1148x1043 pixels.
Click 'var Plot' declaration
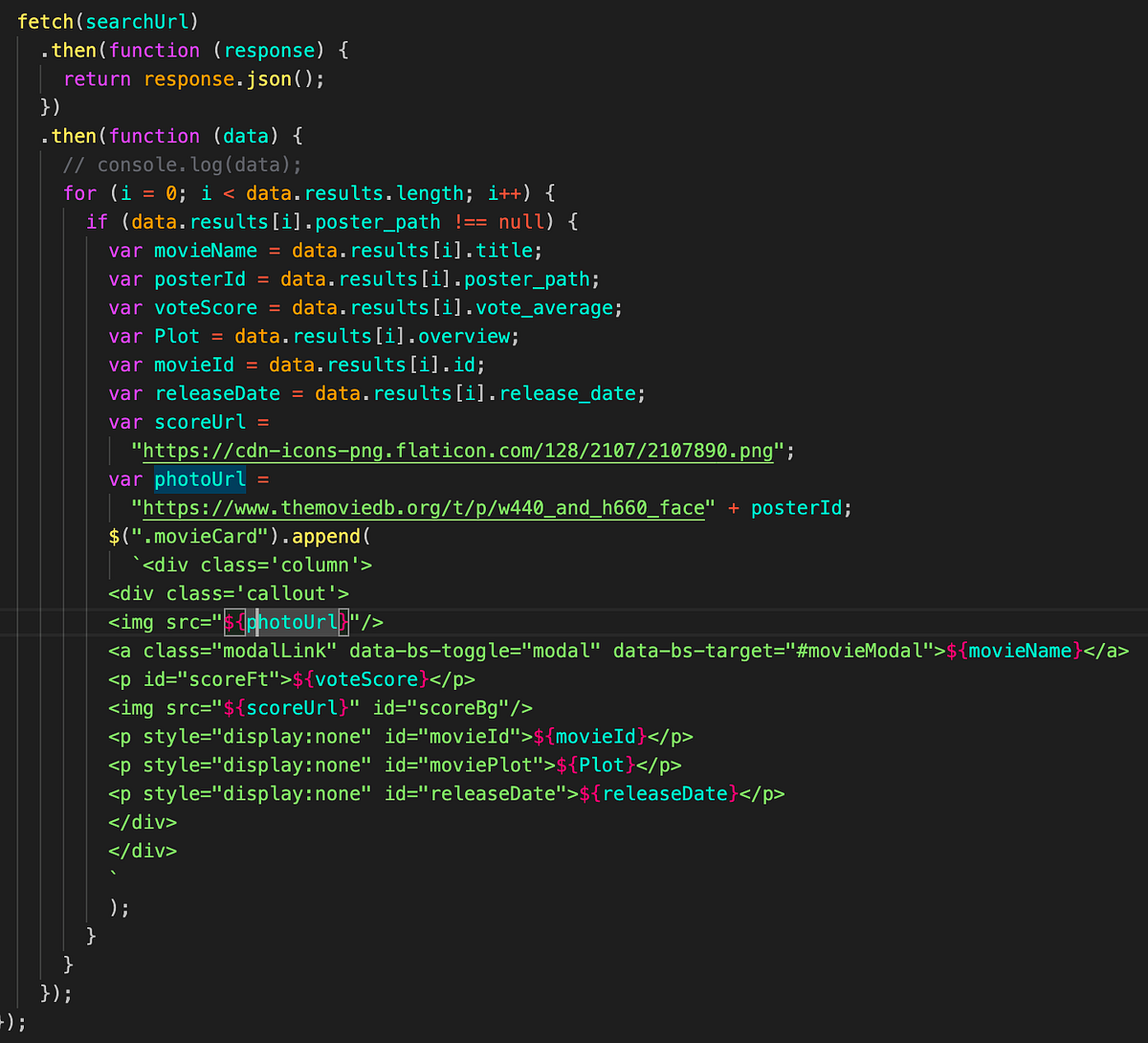click(x=315, y=337)
